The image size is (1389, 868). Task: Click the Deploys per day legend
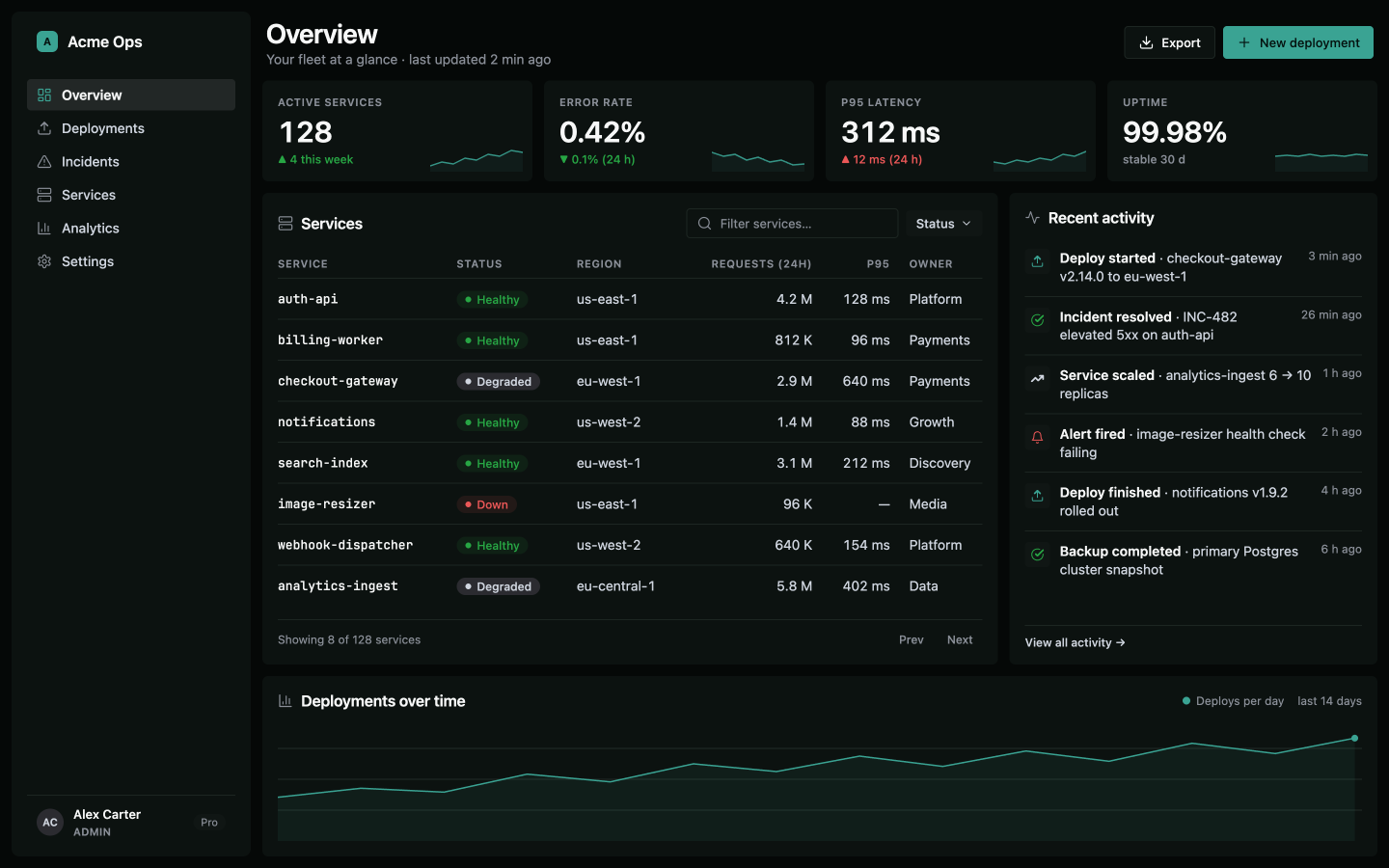pos(1233,701)
